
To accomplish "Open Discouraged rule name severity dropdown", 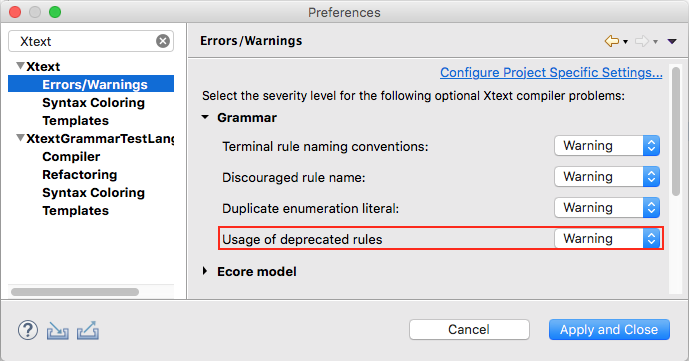I will pos(607,177).
